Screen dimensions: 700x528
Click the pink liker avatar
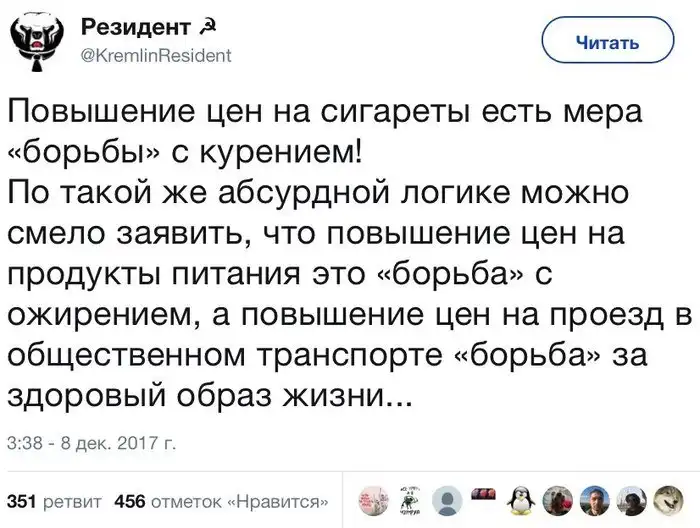click(374, 499)
